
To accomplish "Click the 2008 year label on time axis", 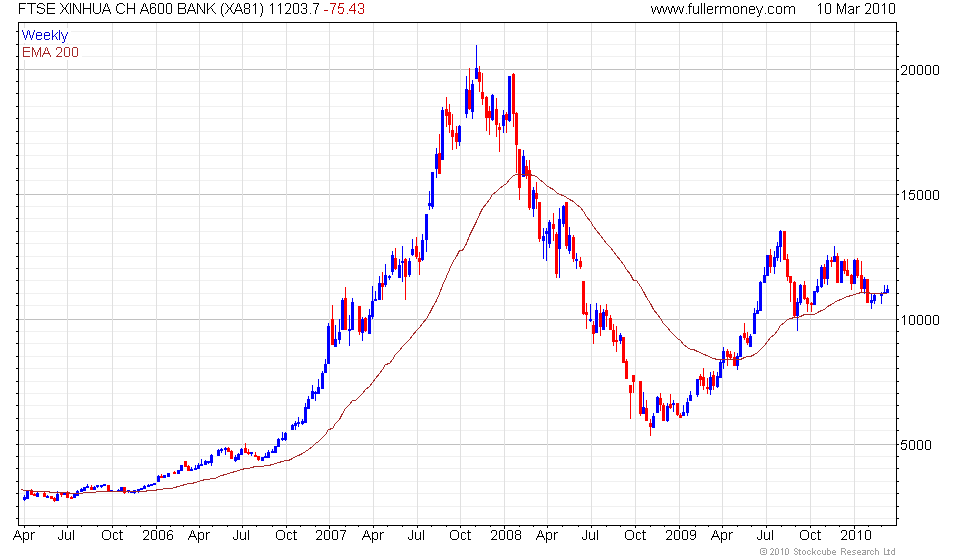I will [506, 536].
